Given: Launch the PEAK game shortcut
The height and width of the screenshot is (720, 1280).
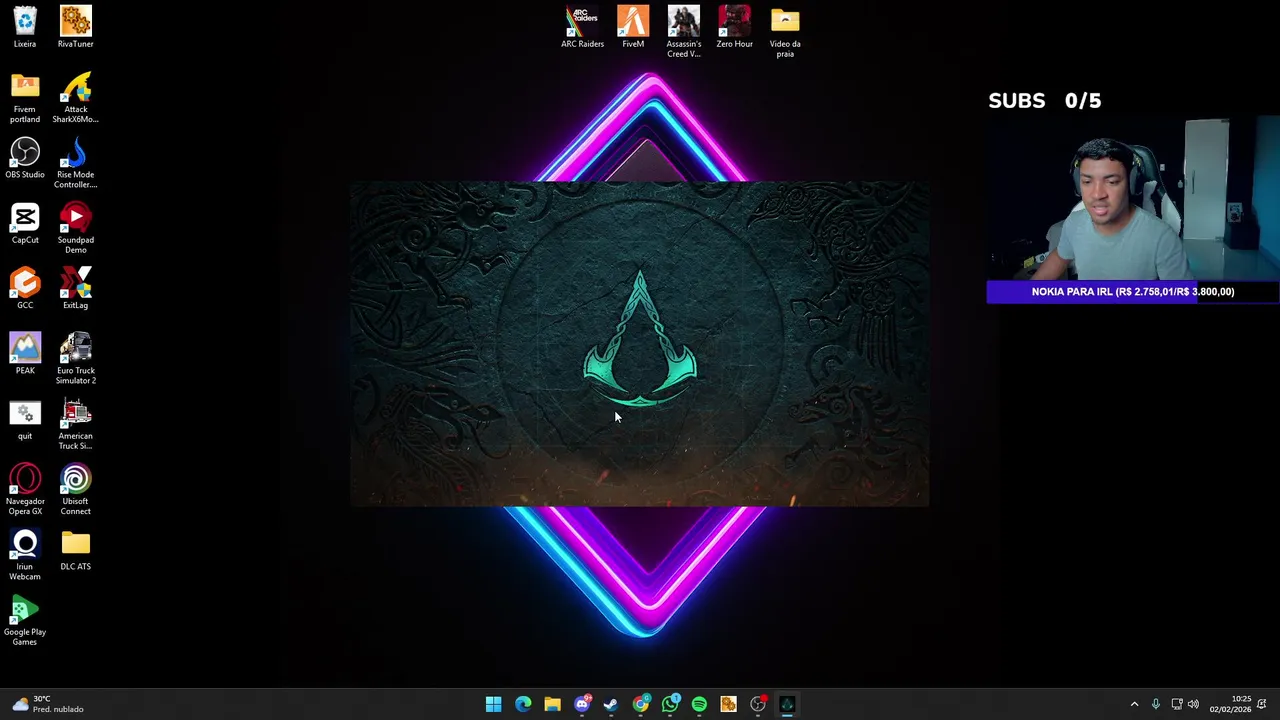Looking at the screenshot, I should pyautogui.click(x=25, y=353).
